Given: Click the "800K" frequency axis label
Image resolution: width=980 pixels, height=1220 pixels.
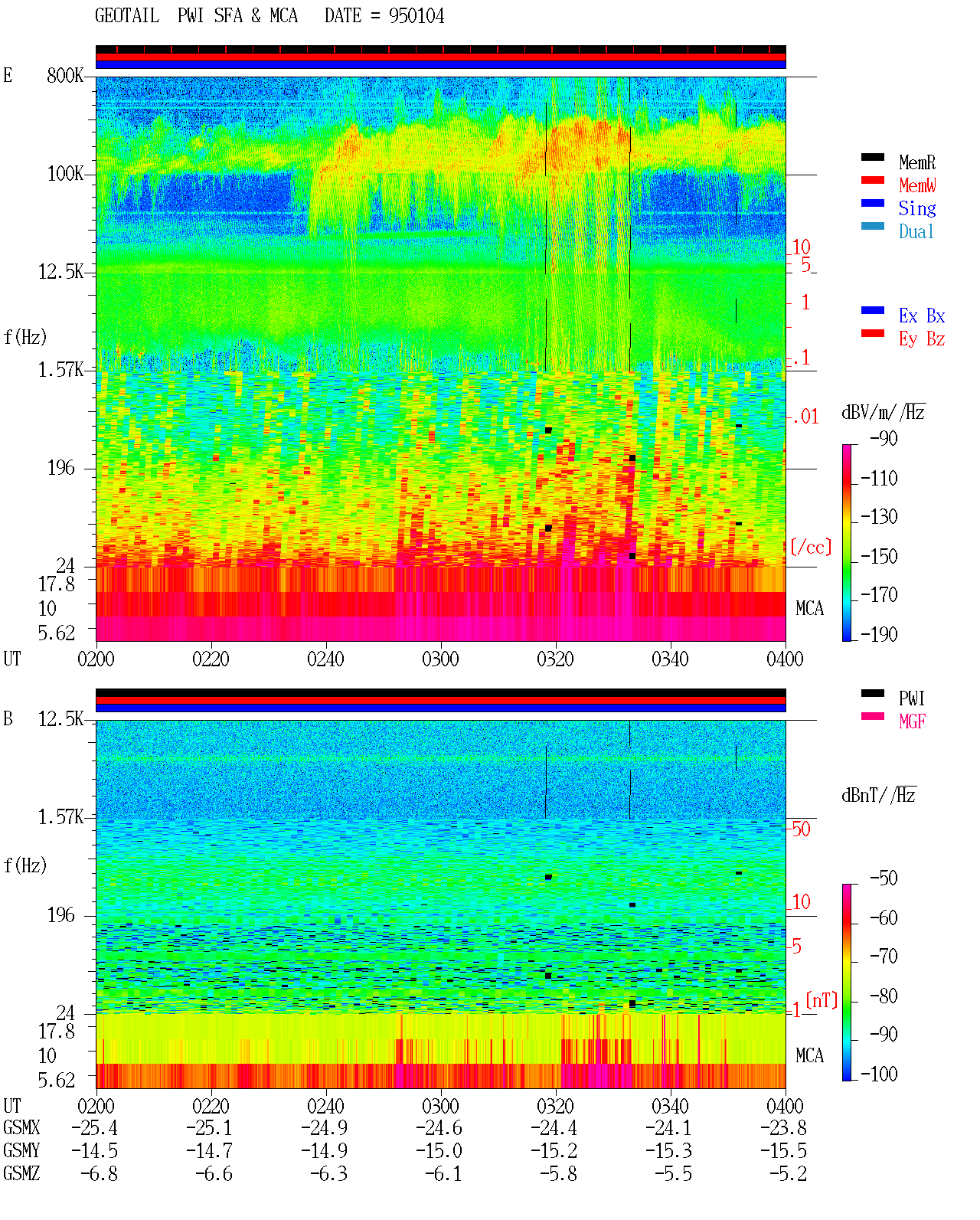Looking at the screenshot, I should point(65,76).
